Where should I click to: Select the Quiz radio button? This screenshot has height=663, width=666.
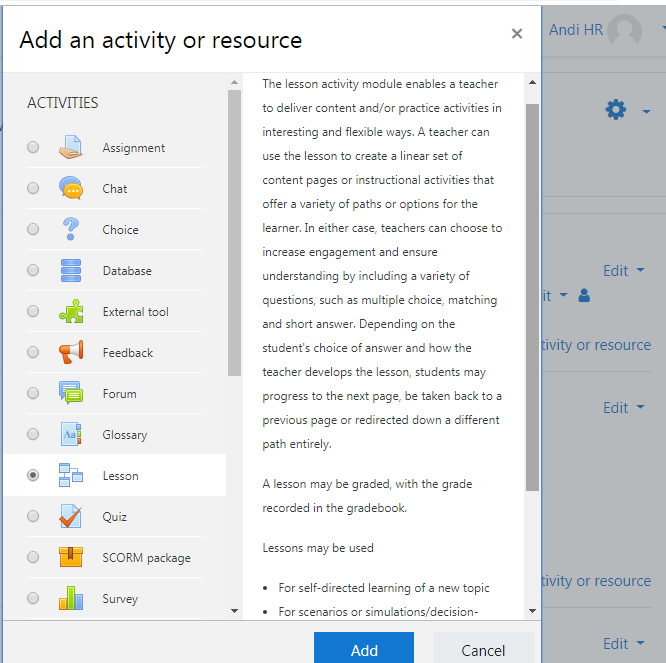(33, 516)
